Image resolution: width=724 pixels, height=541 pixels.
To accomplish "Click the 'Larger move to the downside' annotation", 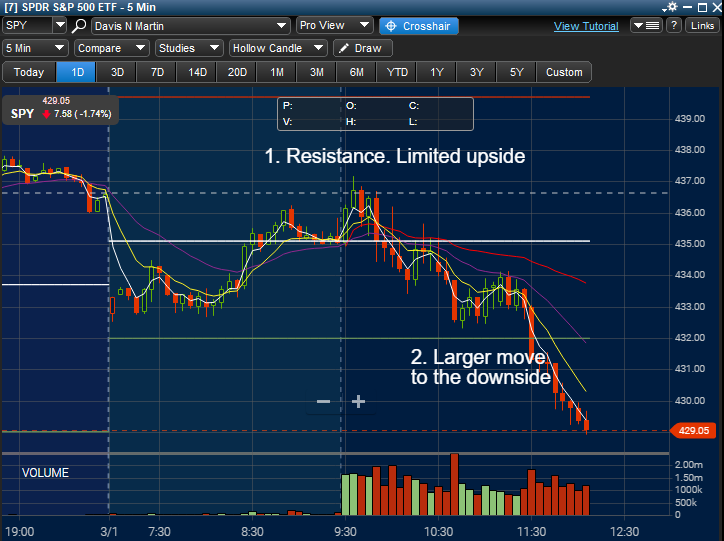I will tap(480, 367).
